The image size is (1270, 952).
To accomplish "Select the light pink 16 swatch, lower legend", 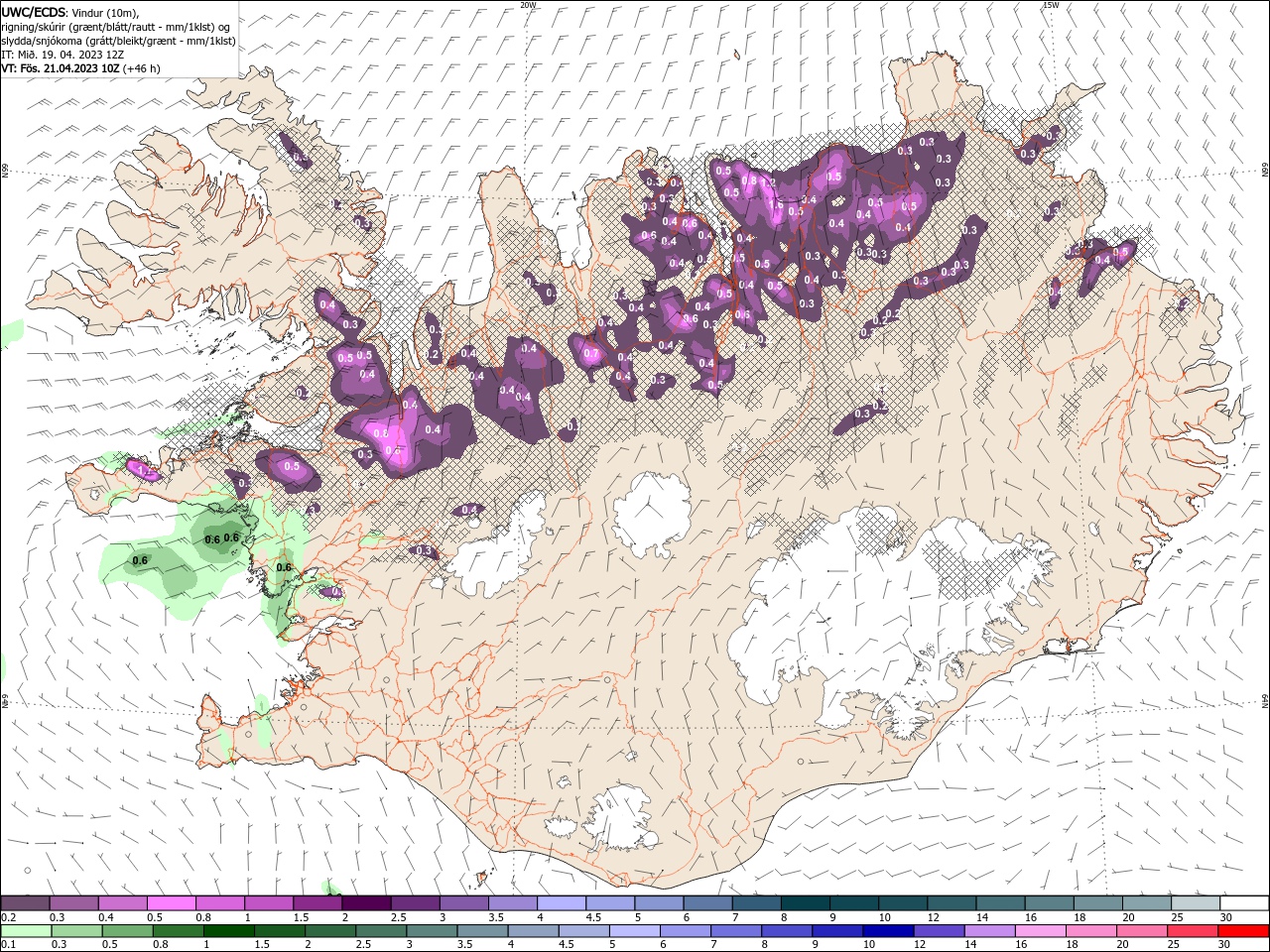I will (x=1039, y=931).
